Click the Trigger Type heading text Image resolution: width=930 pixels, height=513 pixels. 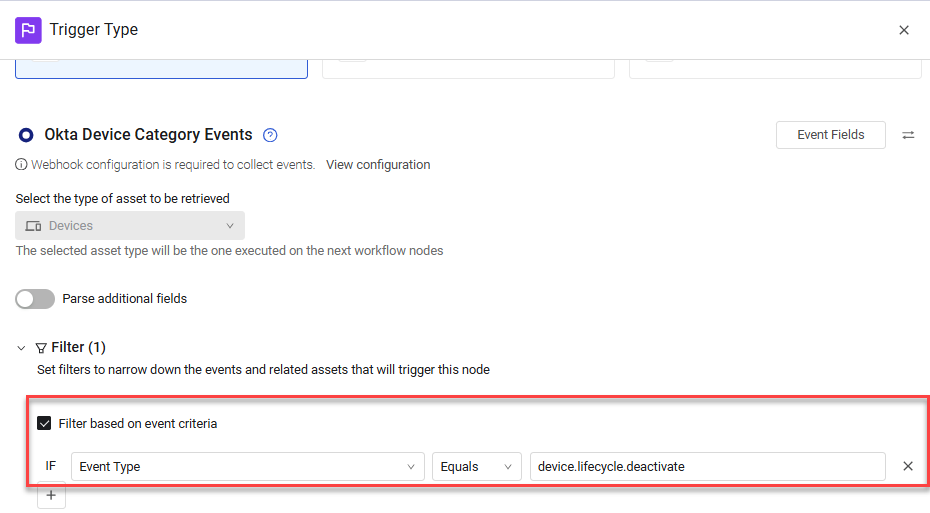[x=94, y=30]
